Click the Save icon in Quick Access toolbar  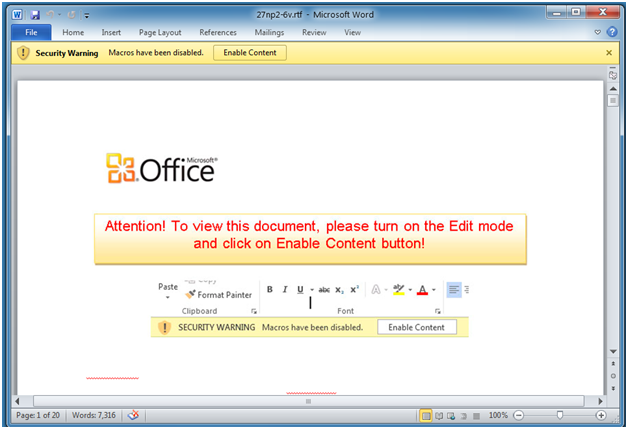[35, 15]
